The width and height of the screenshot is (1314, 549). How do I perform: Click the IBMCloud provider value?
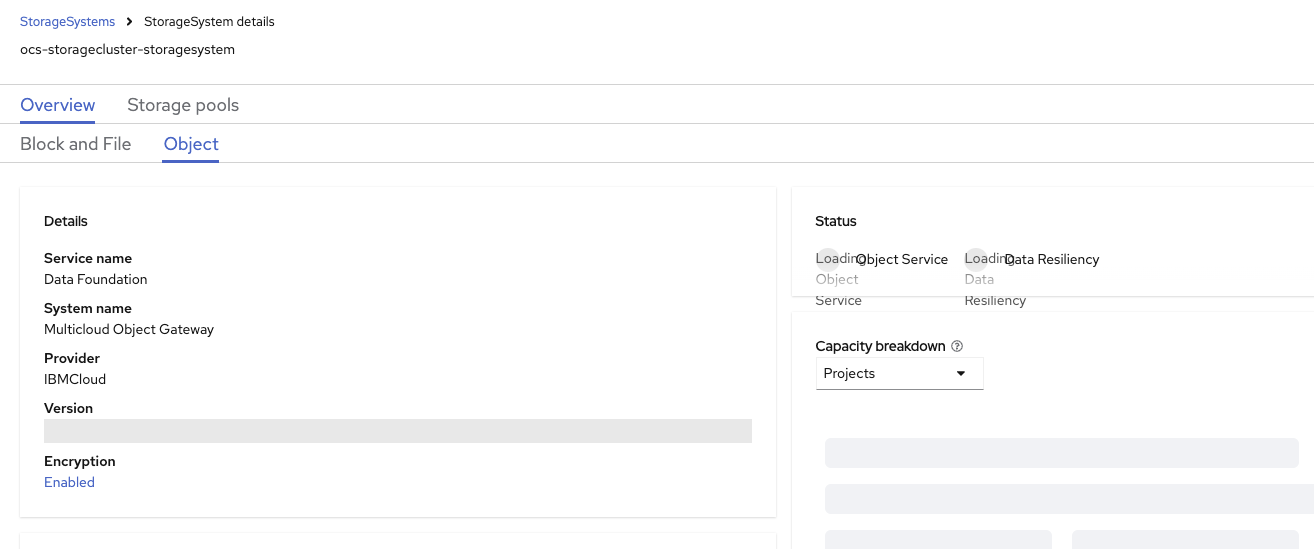(75, 379)
